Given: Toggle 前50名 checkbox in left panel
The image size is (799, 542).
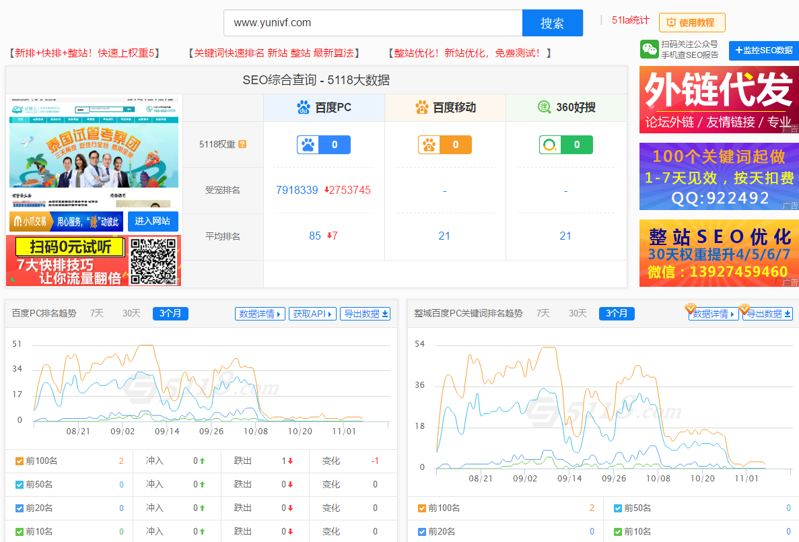Looking at the screenshot, I should tap(19, 484).
